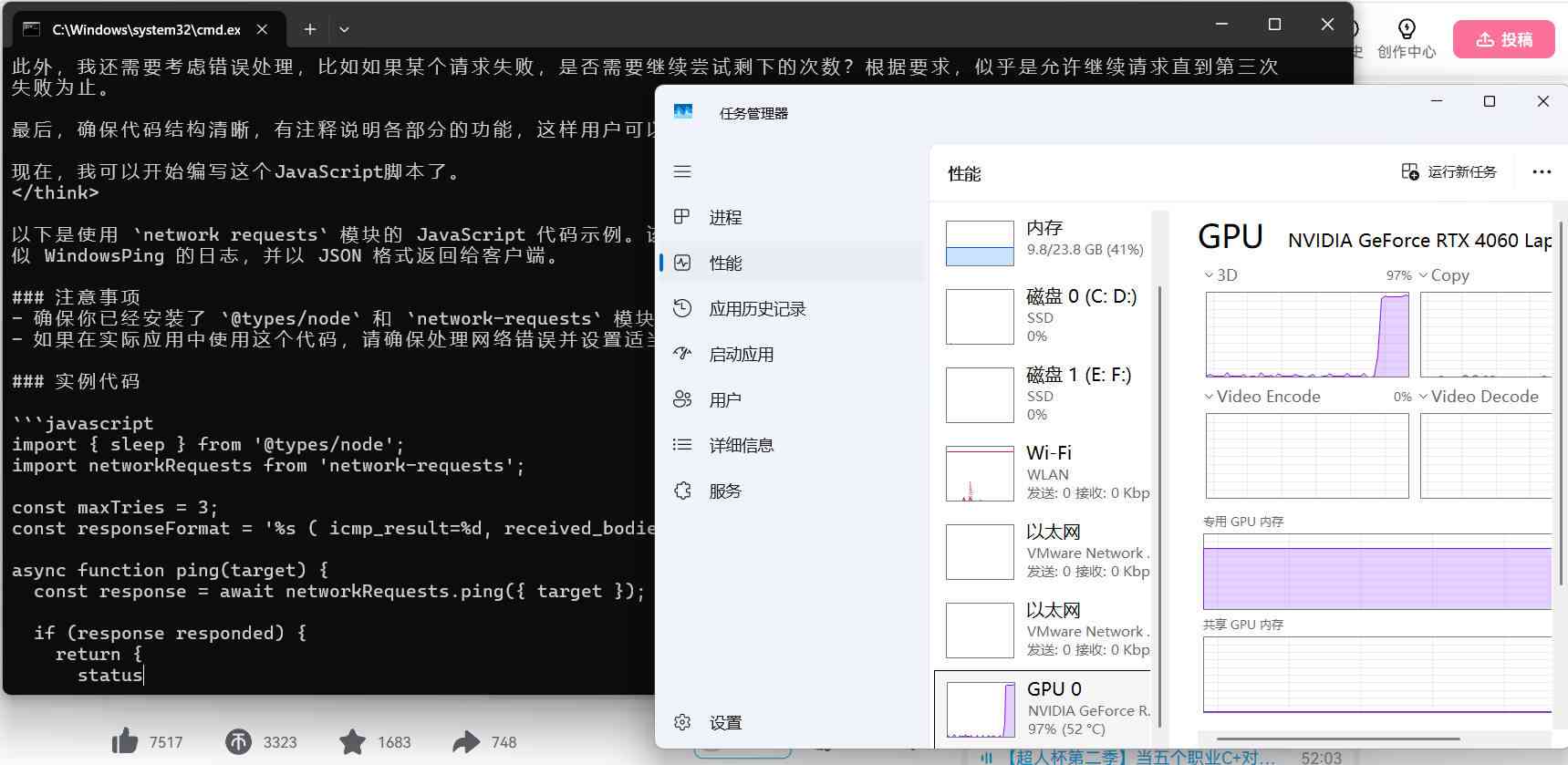Expand the Video Encode graph dropdown
This screenshot has width=1568, height=765.
pos(1210,397)
